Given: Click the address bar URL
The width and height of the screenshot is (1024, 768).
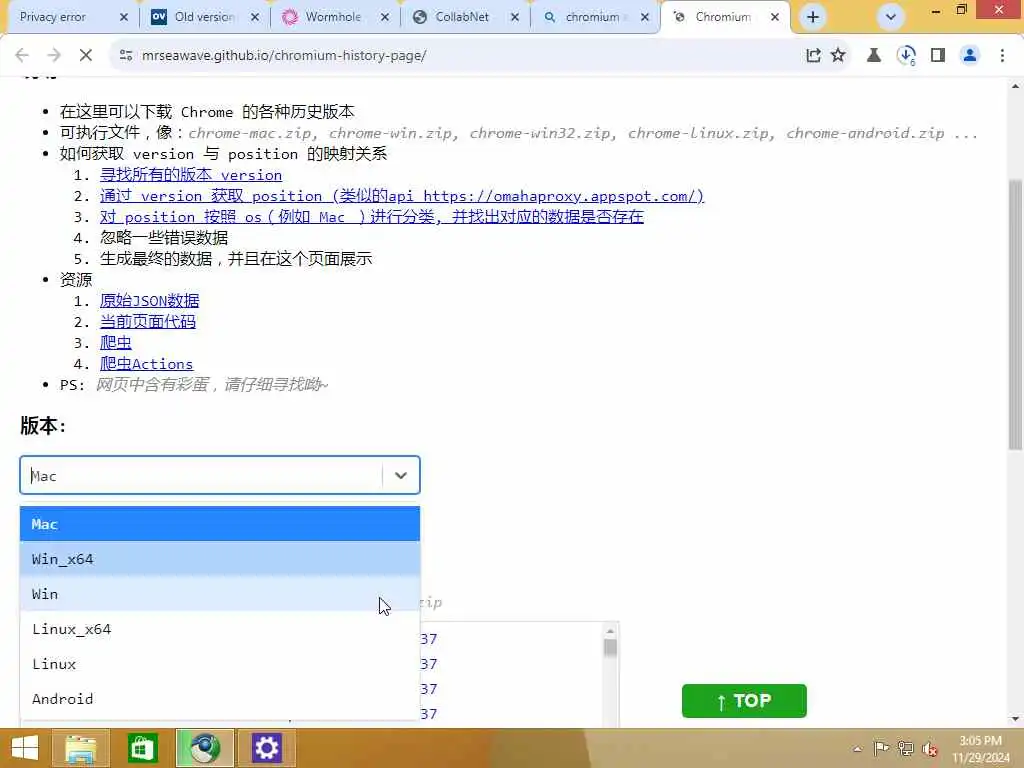Looking at the screenshot, I should (284, 56).
